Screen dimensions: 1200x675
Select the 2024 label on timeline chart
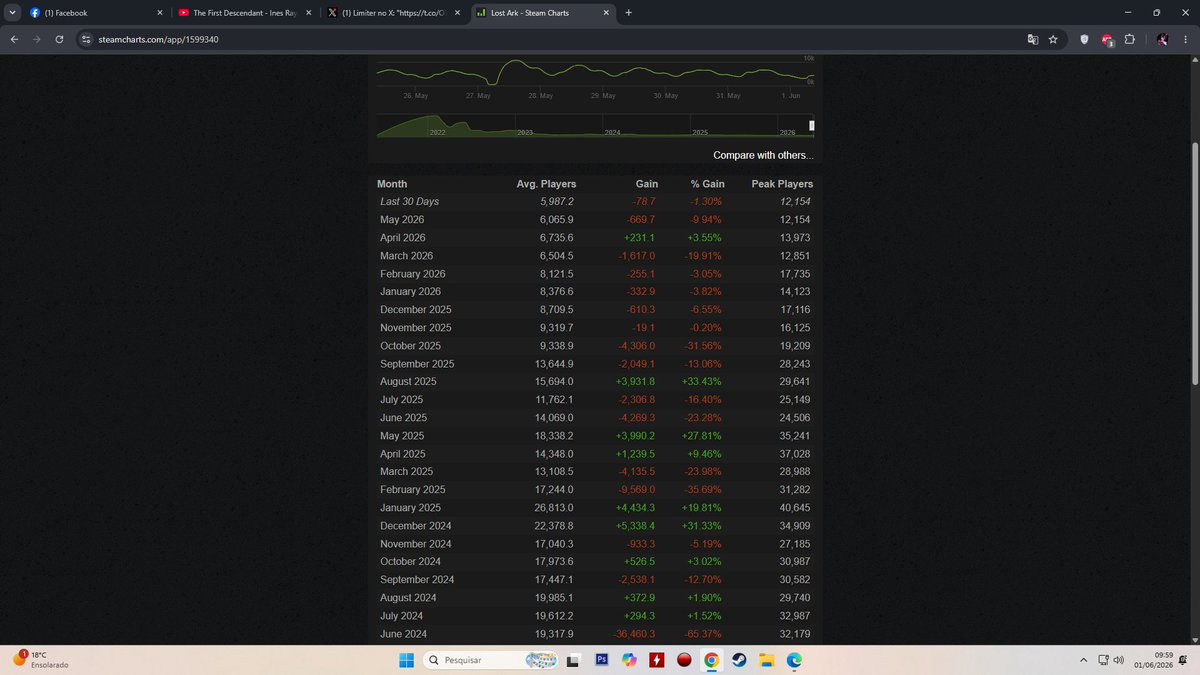(612, 132)
